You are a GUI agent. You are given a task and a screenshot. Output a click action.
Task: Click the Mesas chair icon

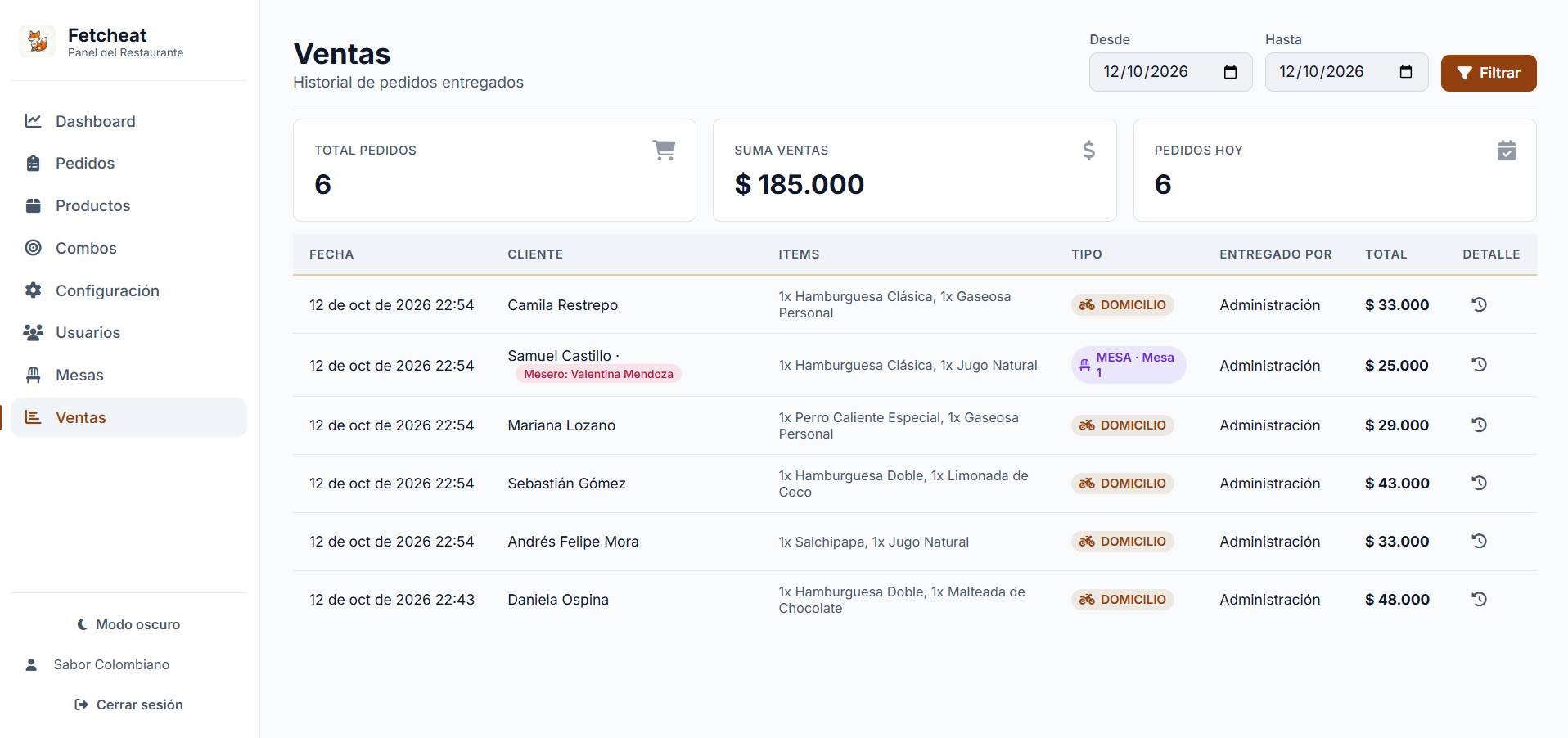(x=33, y=375)
